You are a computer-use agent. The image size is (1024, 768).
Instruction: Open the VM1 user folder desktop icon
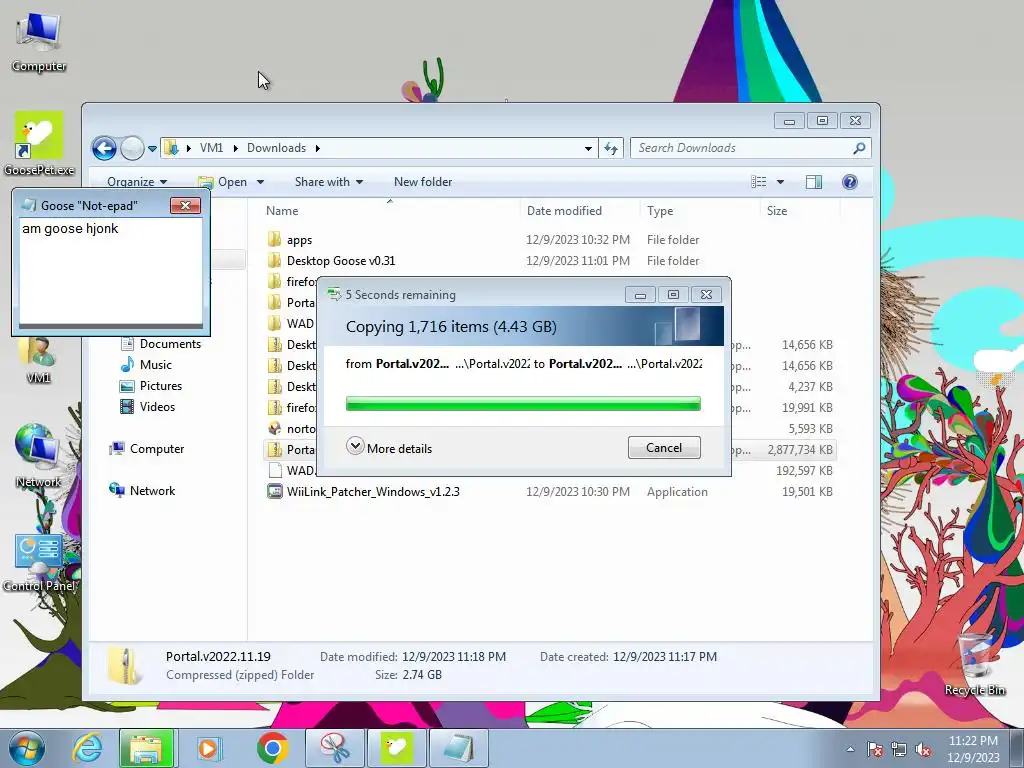(x=39, y=358)
